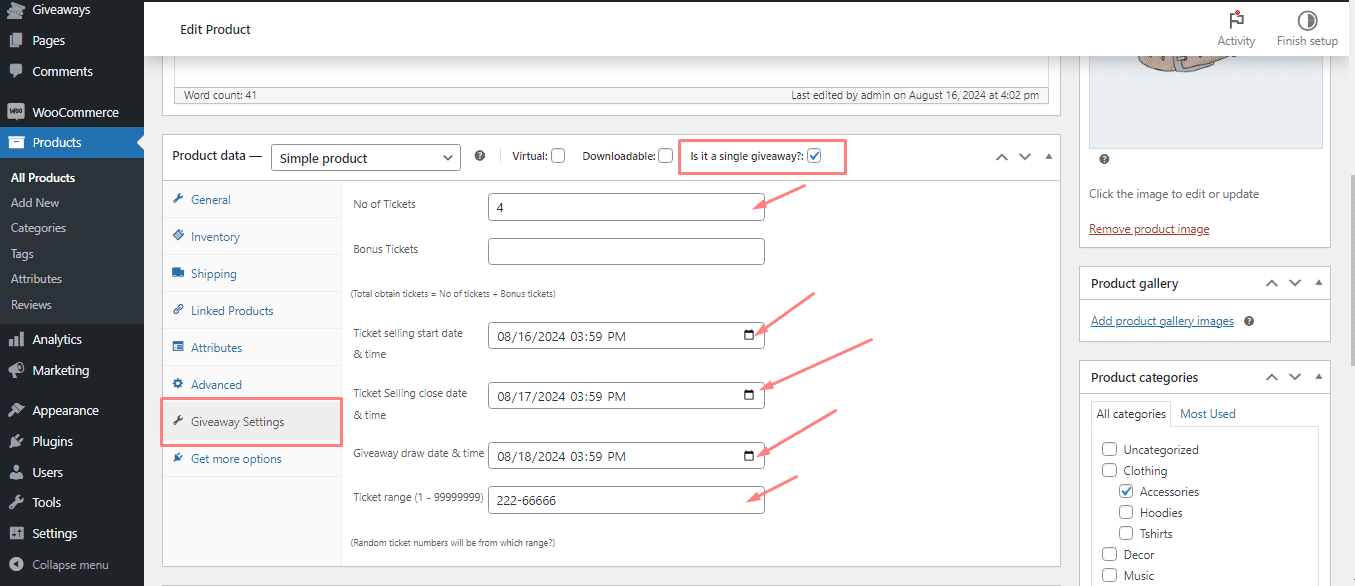Viewport: 1355px width, 586px height.
Task: Click help icon under the product image
Action: coord(1104,159)
